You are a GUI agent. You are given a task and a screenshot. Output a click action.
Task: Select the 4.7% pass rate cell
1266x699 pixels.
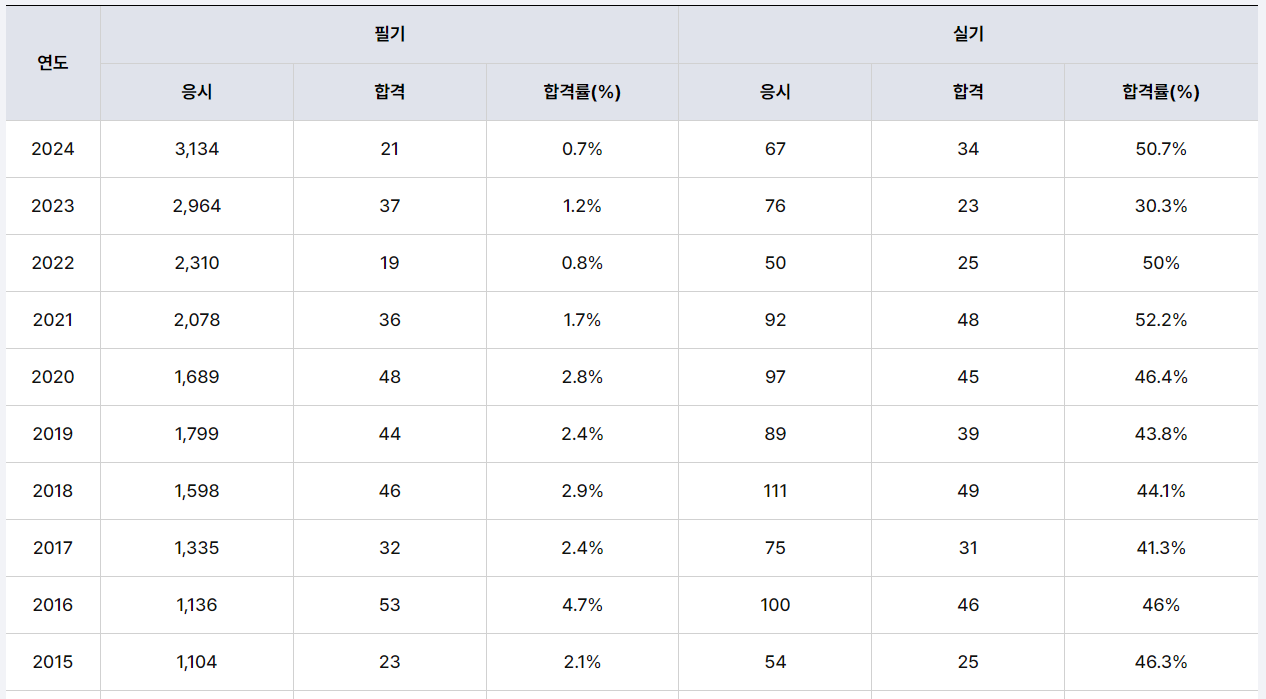click(x=582, y=605)
